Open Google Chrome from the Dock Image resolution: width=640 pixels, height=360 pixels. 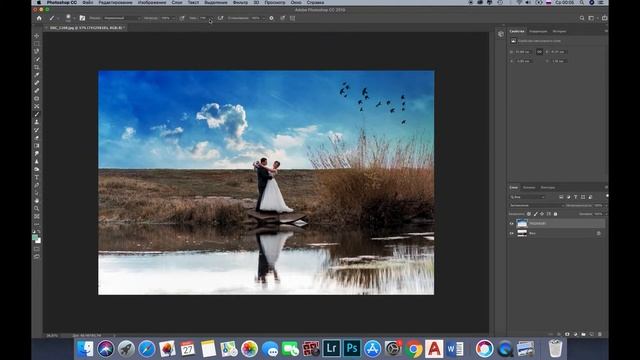pos(413,349)
